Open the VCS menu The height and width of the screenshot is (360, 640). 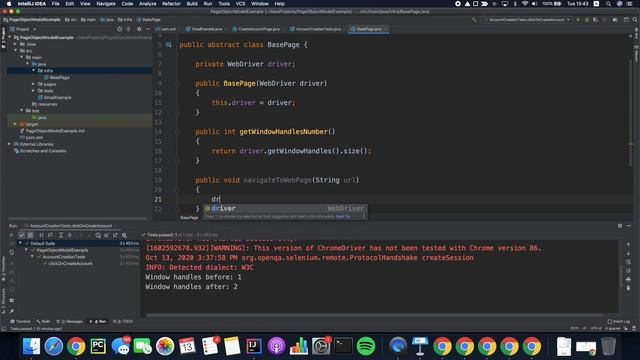point(240,4)
